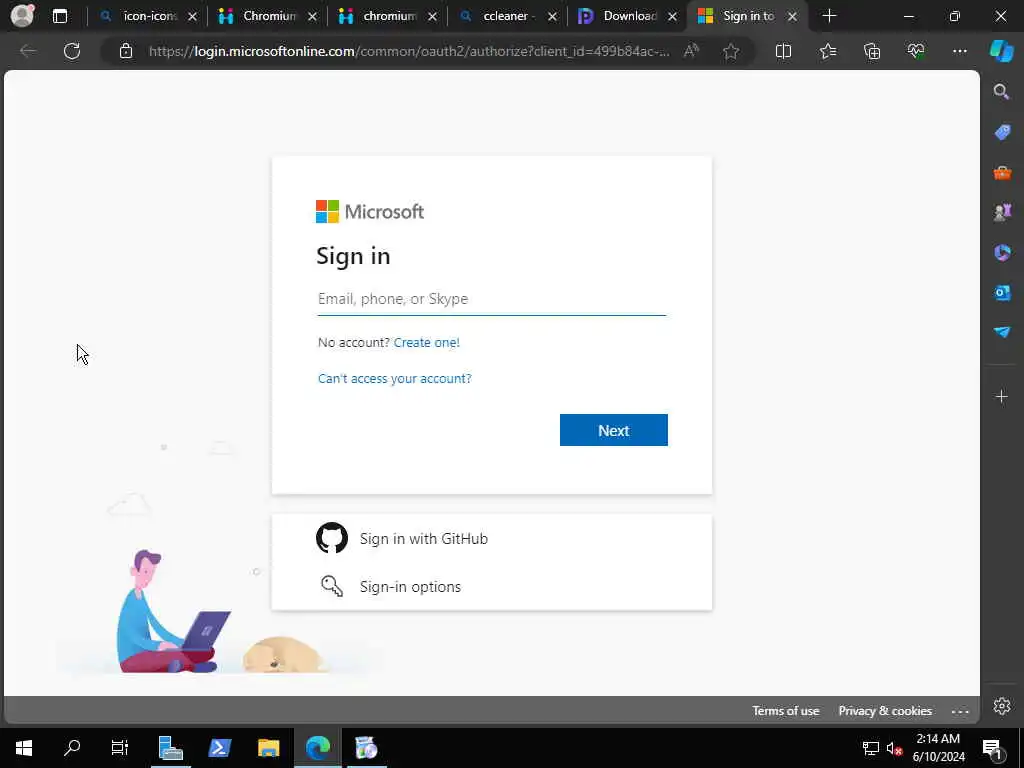Open File Explorer from taskbar
The height and width of the screenshot is (768, 1024).
[x=268, y=748]
